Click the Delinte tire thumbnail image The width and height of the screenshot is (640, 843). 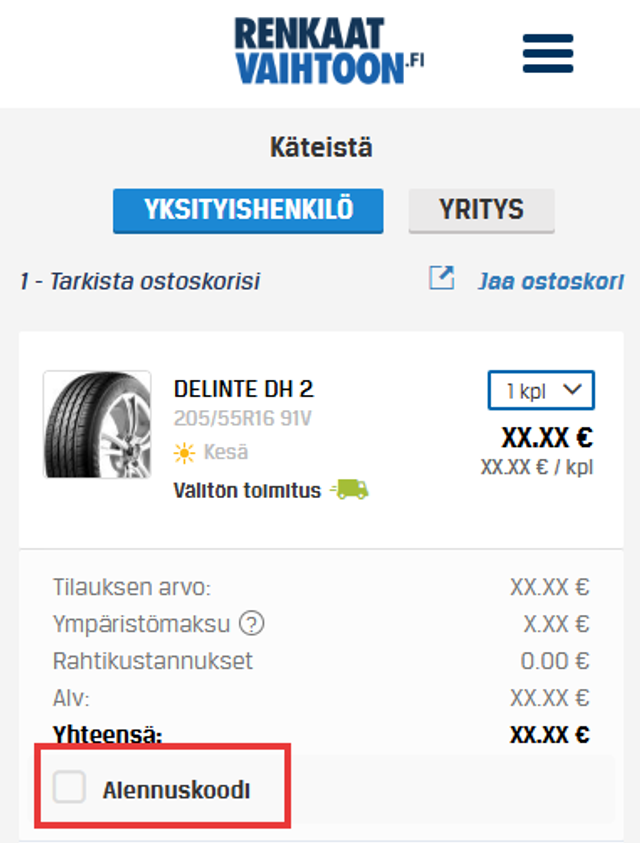click(97, 425)
